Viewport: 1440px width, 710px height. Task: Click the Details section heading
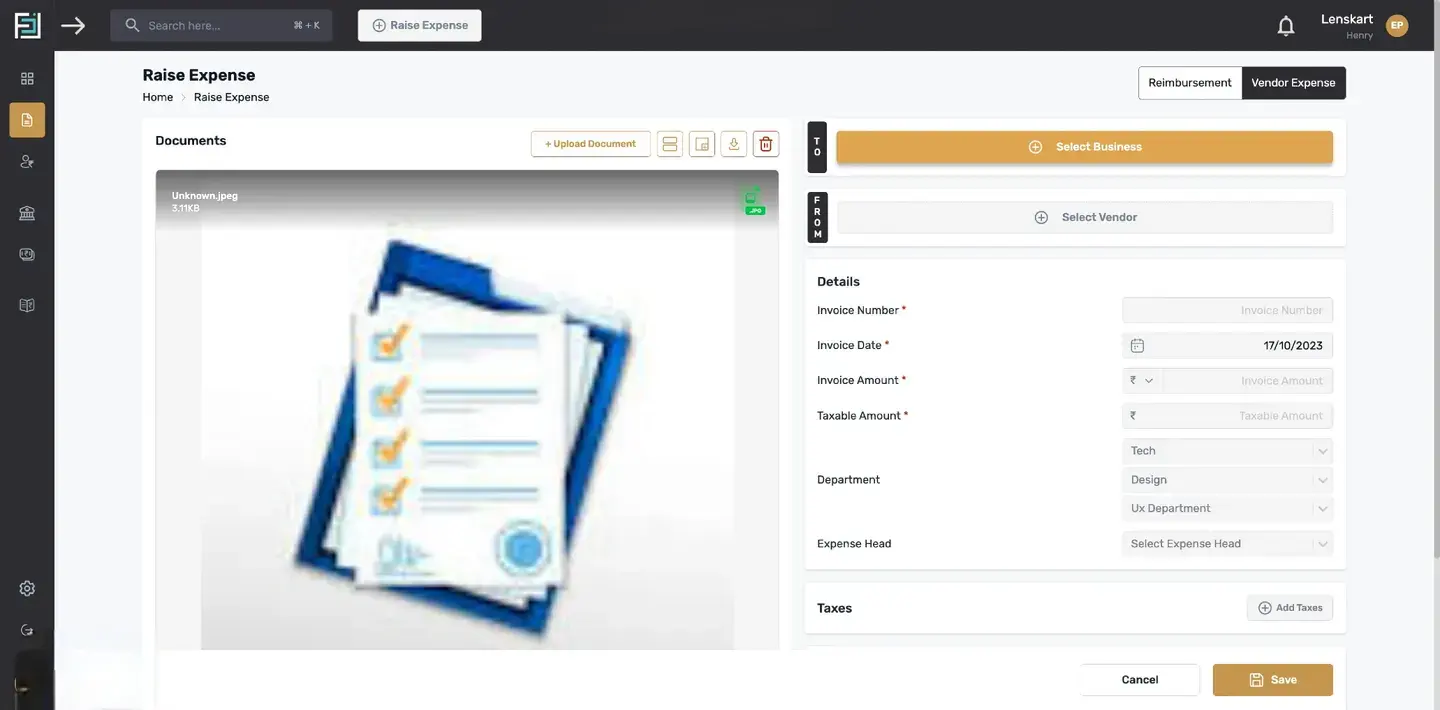(838, 282)
